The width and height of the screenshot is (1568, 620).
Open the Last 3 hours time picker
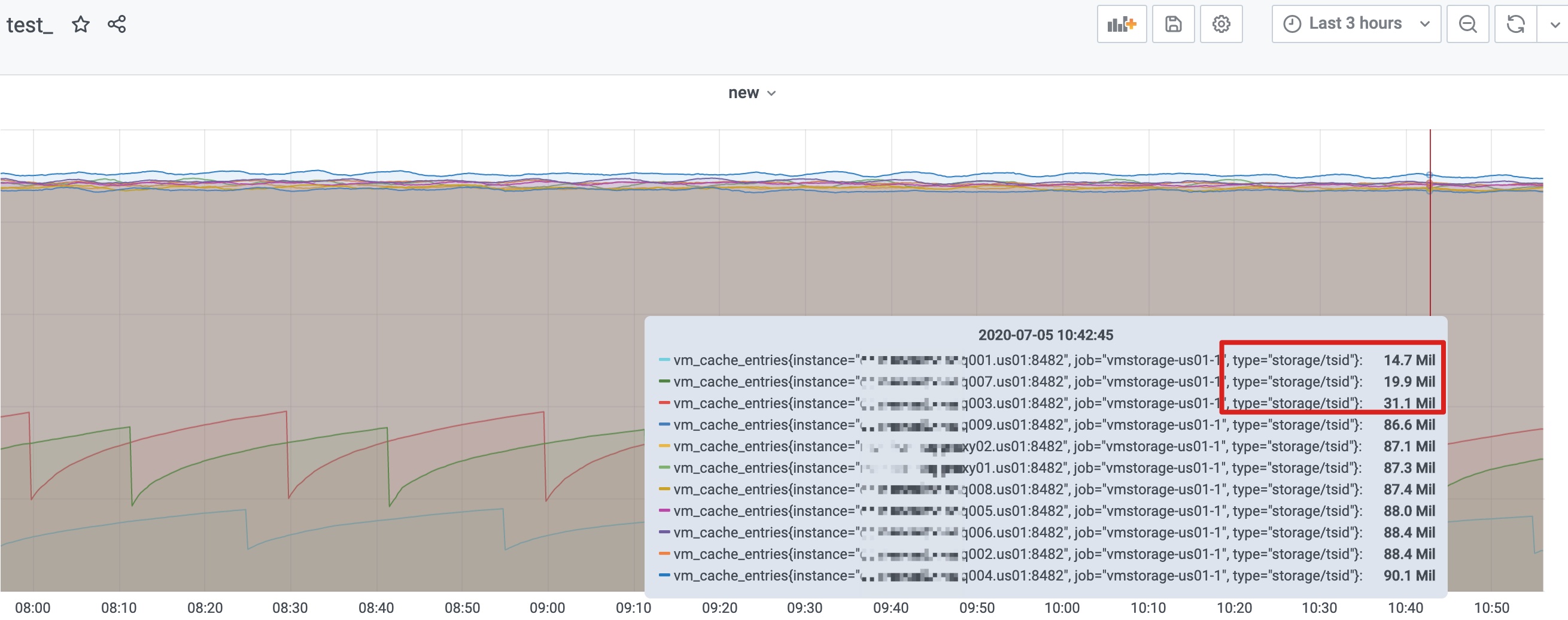[1356, 25]
